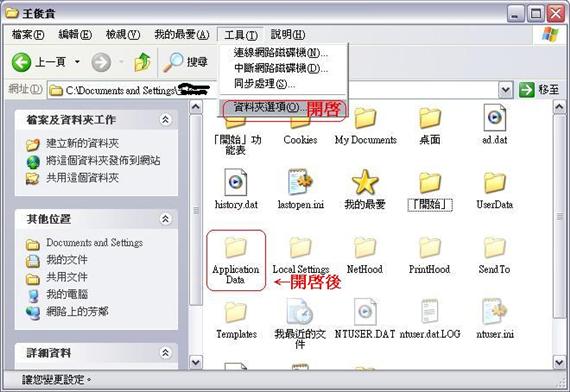Go to Documents and Settings link
Screen dimensions: 570x392
pyautogui.click(x=95, y=243)
